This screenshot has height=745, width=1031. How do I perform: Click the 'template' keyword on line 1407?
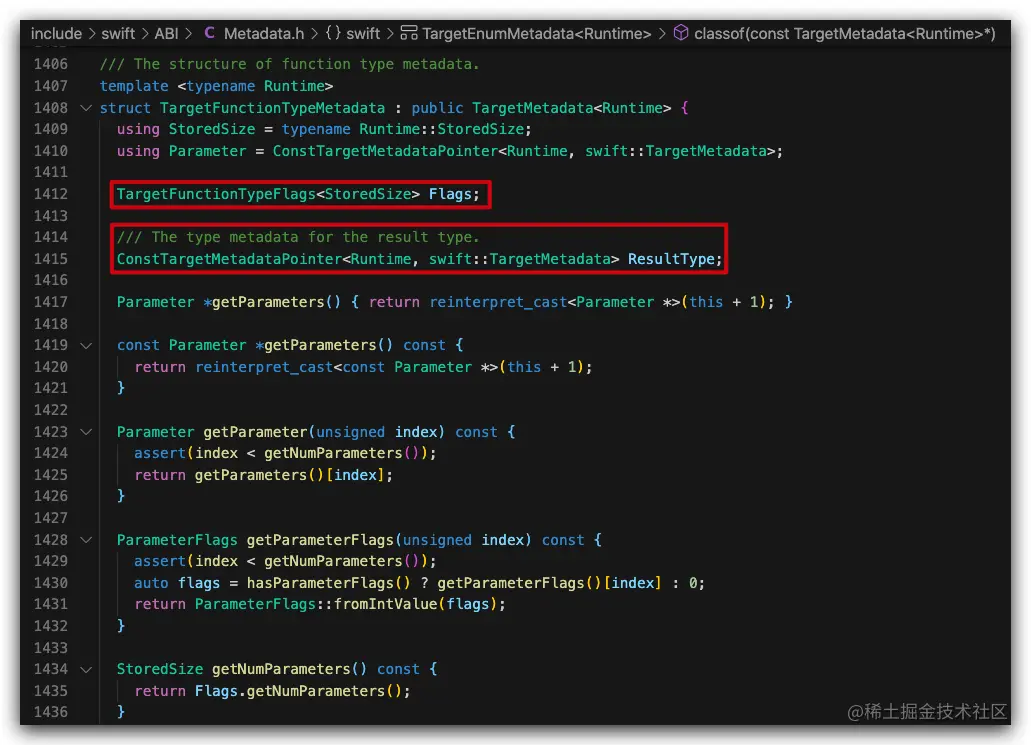[134, 86]
